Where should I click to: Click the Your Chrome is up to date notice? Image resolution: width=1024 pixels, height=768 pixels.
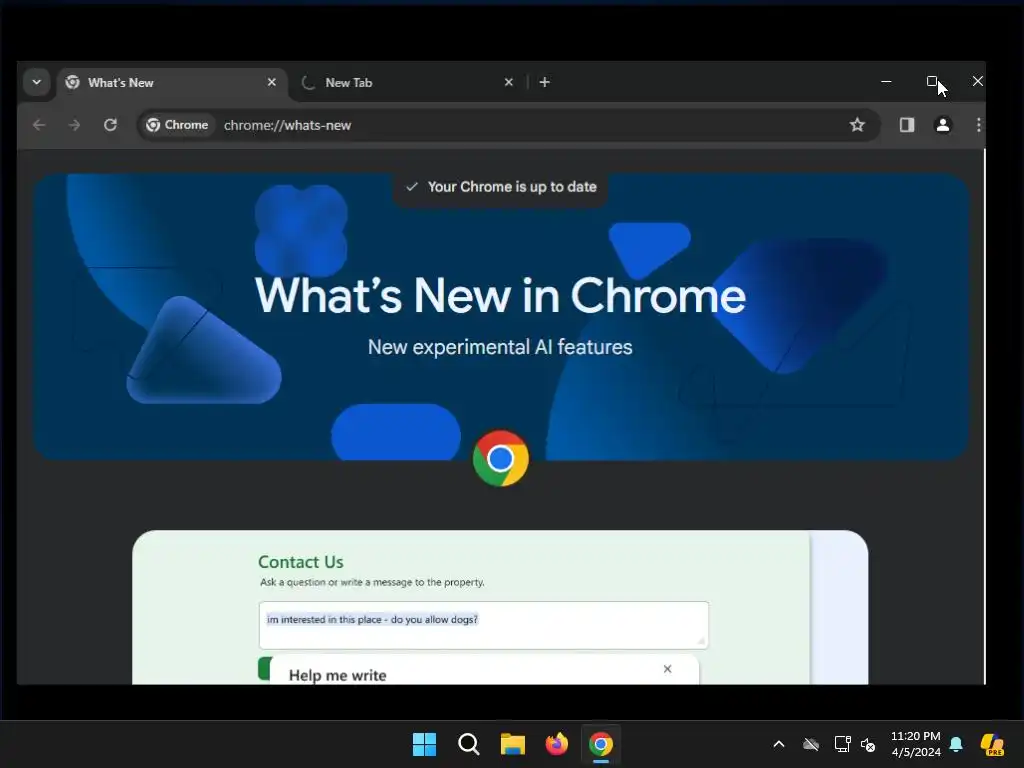click(x=500, y=187)
